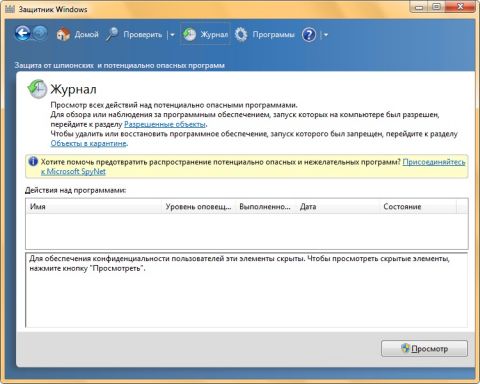Open the Разрешенные объекты link
Screen dimensions: 480x384
point(165,124)
